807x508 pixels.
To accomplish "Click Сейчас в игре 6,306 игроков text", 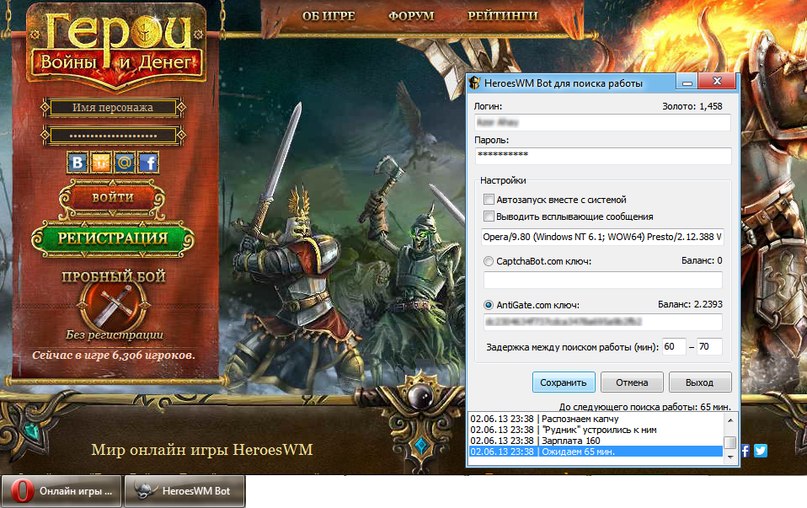I will [x=114, y=355].
